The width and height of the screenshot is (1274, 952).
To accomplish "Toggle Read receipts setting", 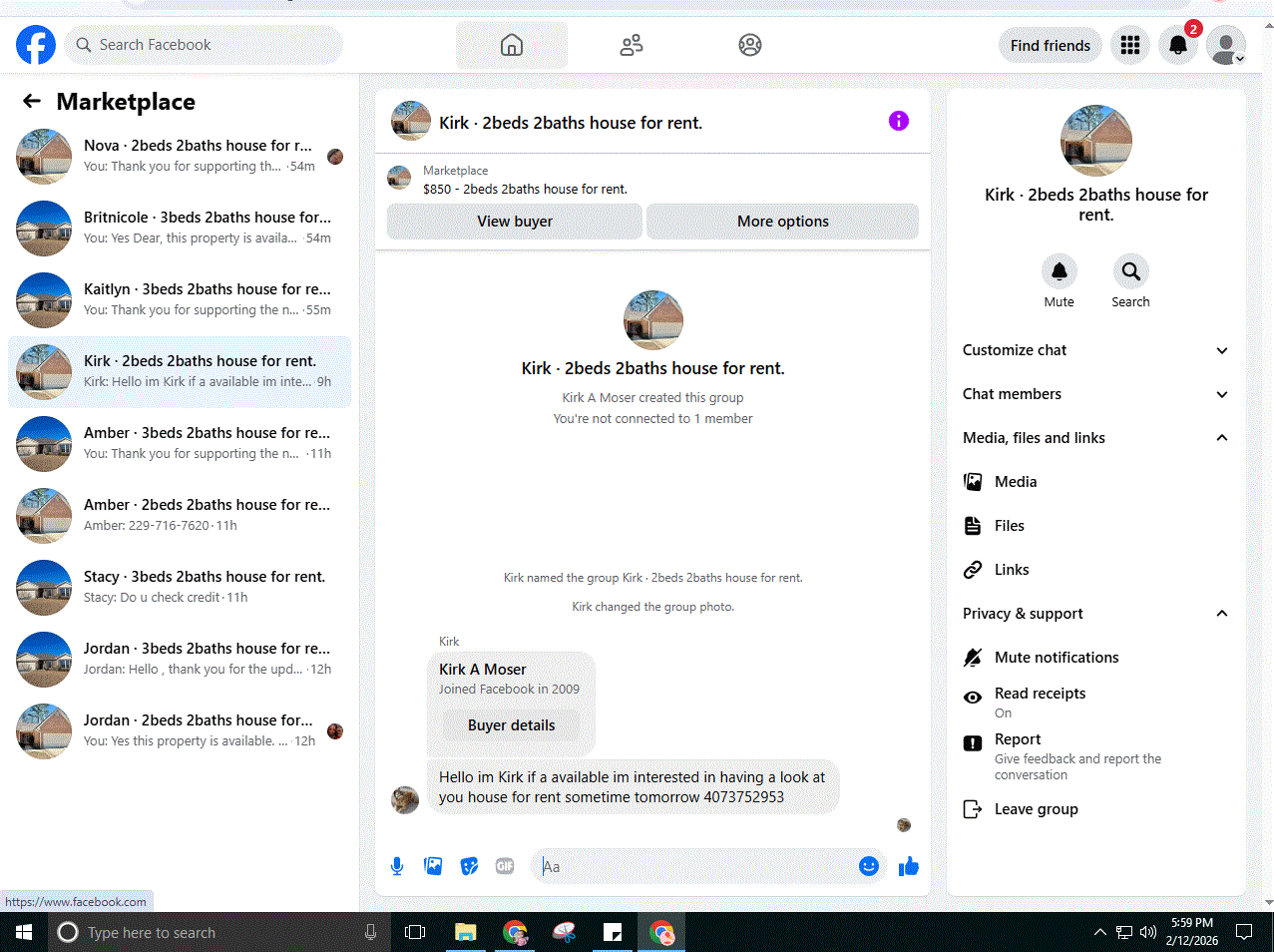I will point(1095,702).
